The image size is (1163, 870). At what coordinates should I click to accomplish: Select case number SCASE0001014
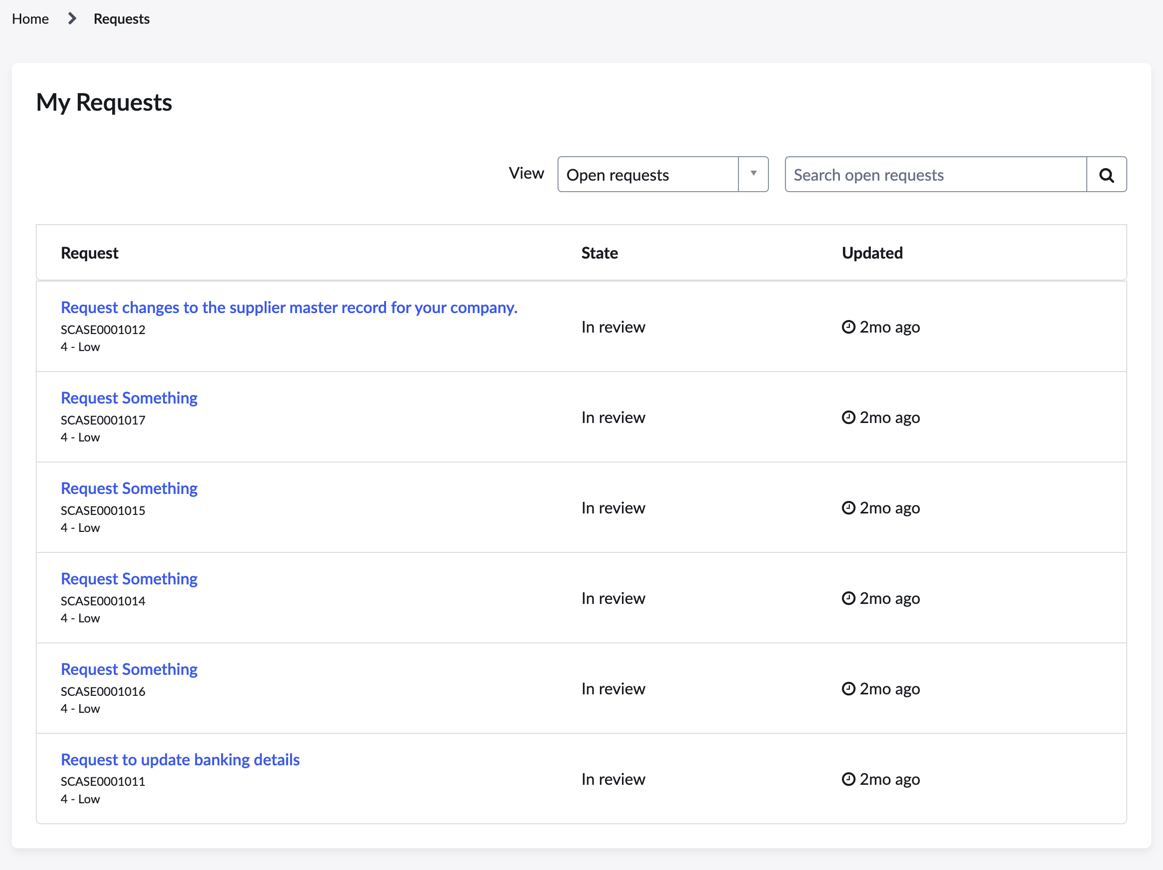103,601
